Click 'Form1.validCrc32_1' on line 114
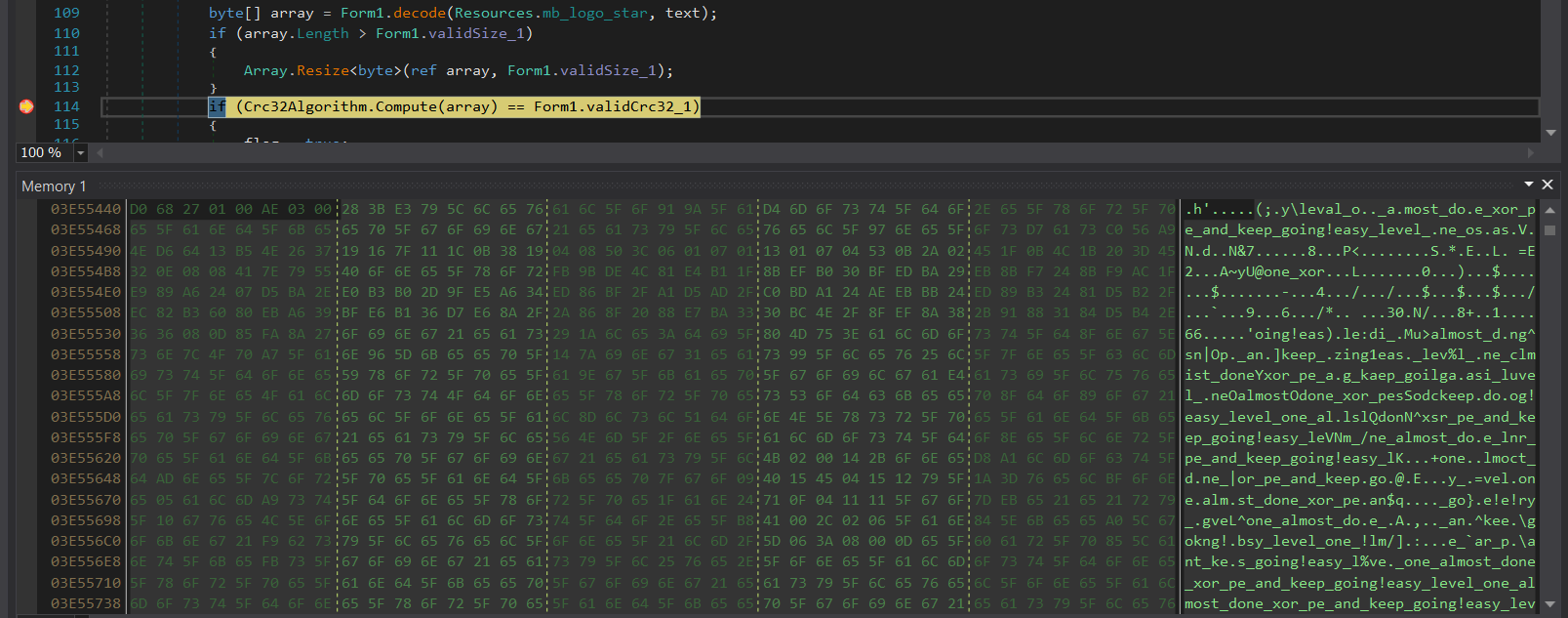 pyautogui.click(x=613, y=106)
